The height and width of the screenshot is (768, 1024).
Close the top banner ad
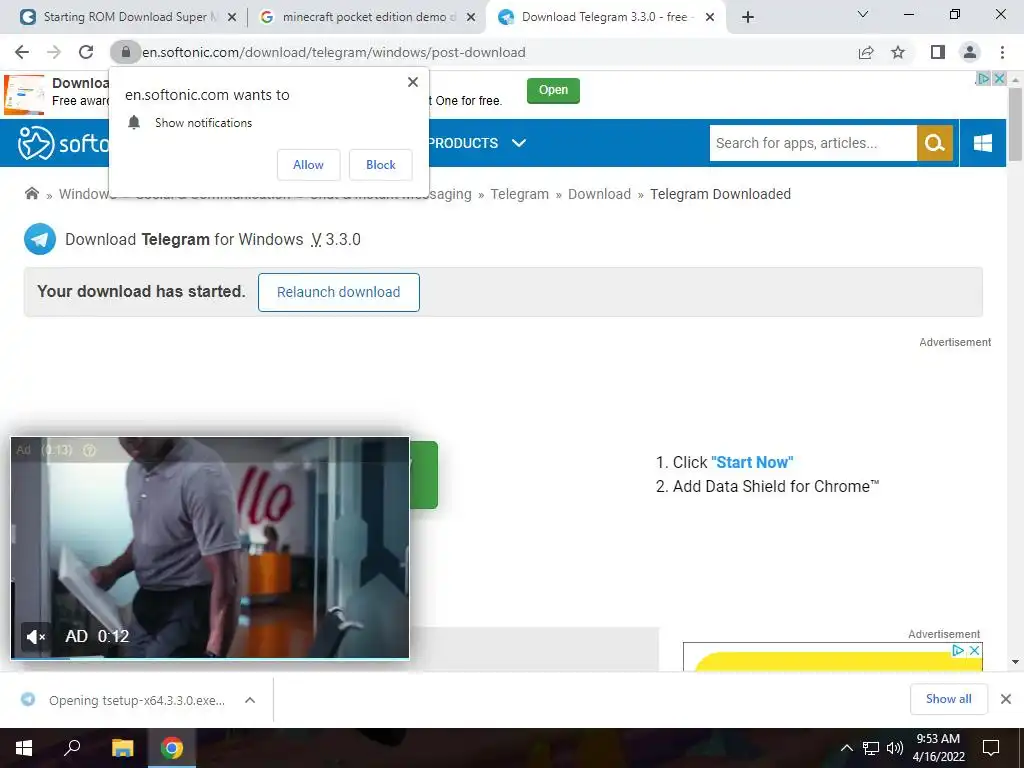pos(999,78)
